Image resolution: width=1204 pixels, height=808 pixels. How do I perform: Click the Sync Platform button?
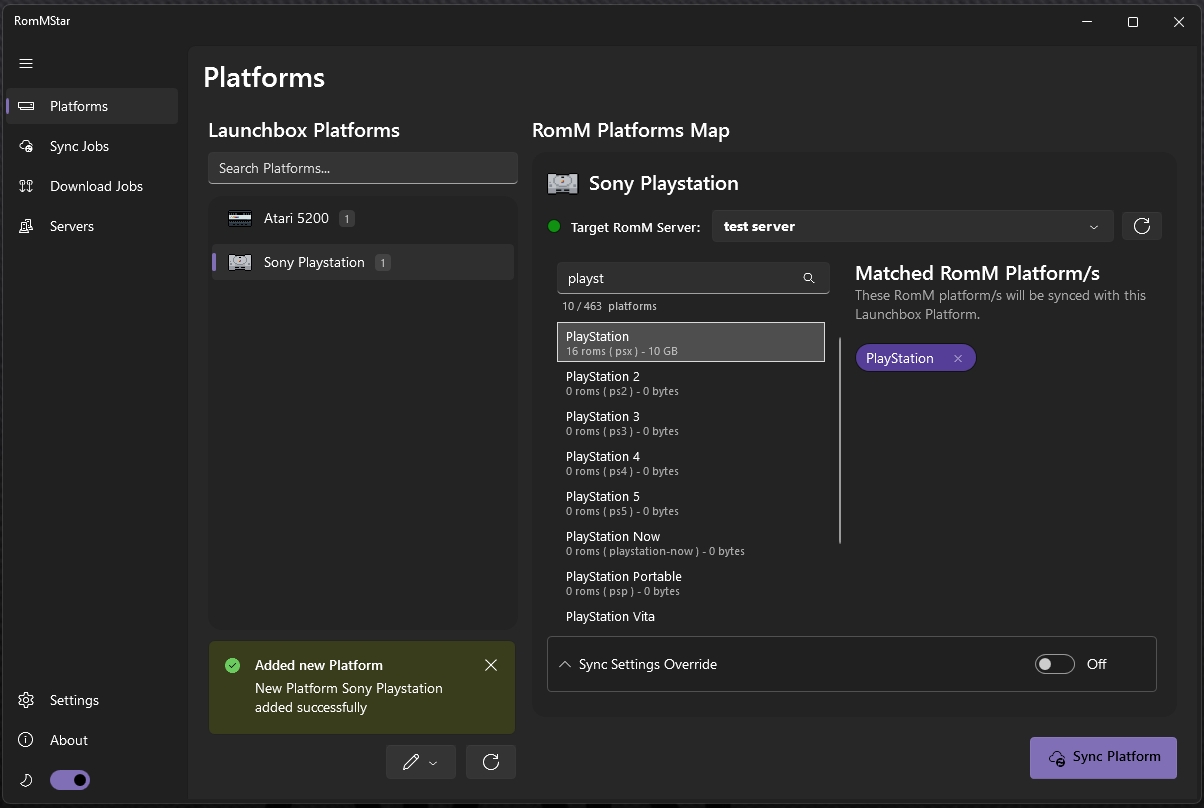(x=1103, y=757)
